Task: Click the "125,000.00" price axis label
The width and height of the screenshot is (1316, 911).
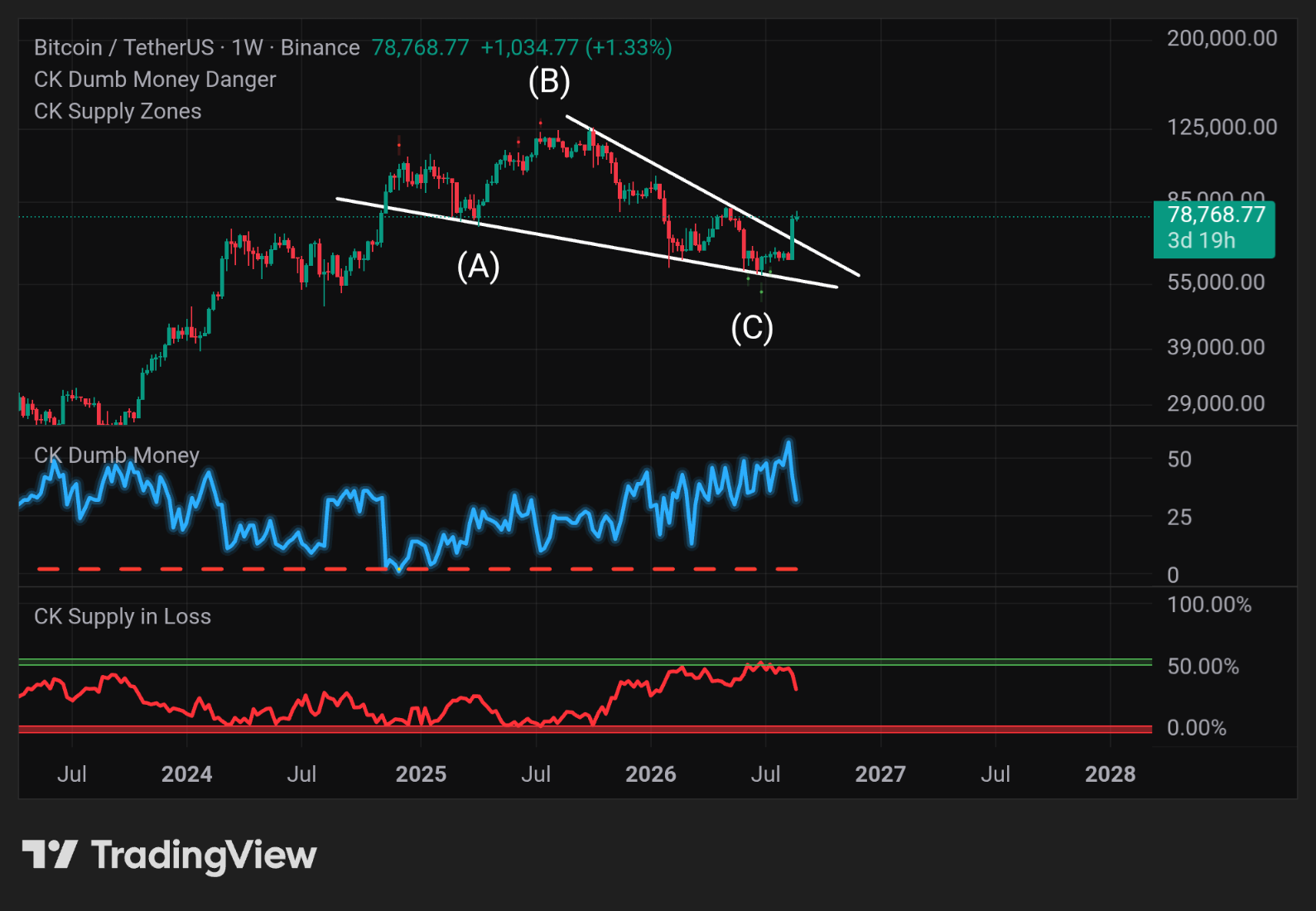Action: tap(1222, 127)
